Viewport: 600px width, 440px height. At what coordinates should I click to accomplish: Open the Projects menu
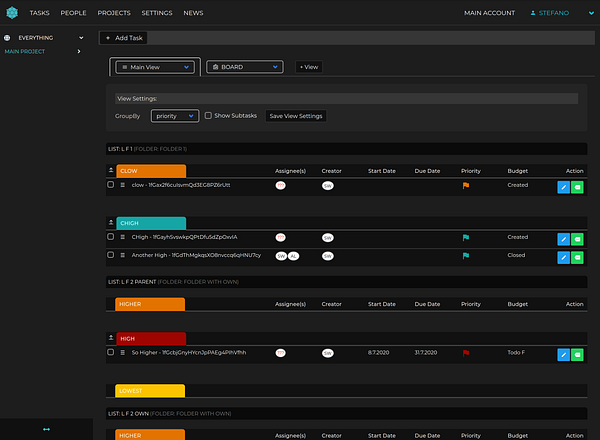[x=114, y=13]
